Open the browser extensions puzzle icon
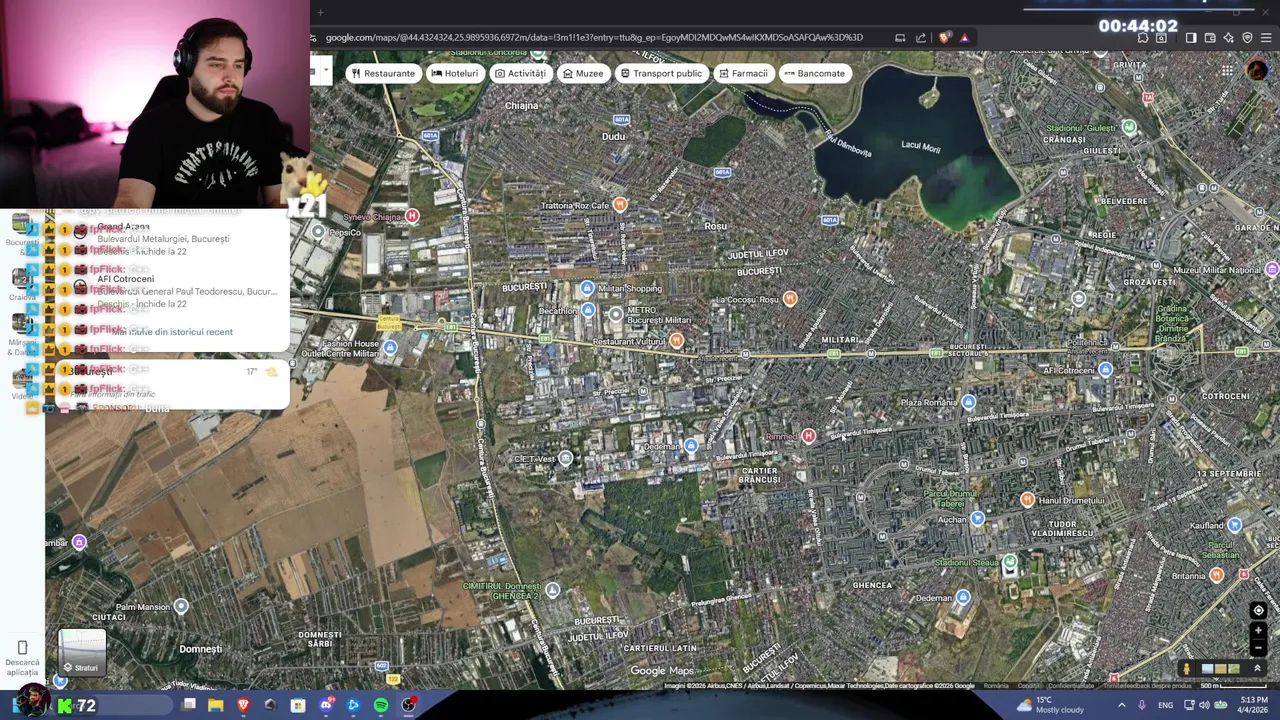The image size is (1280, 720). coord(1143,38)
